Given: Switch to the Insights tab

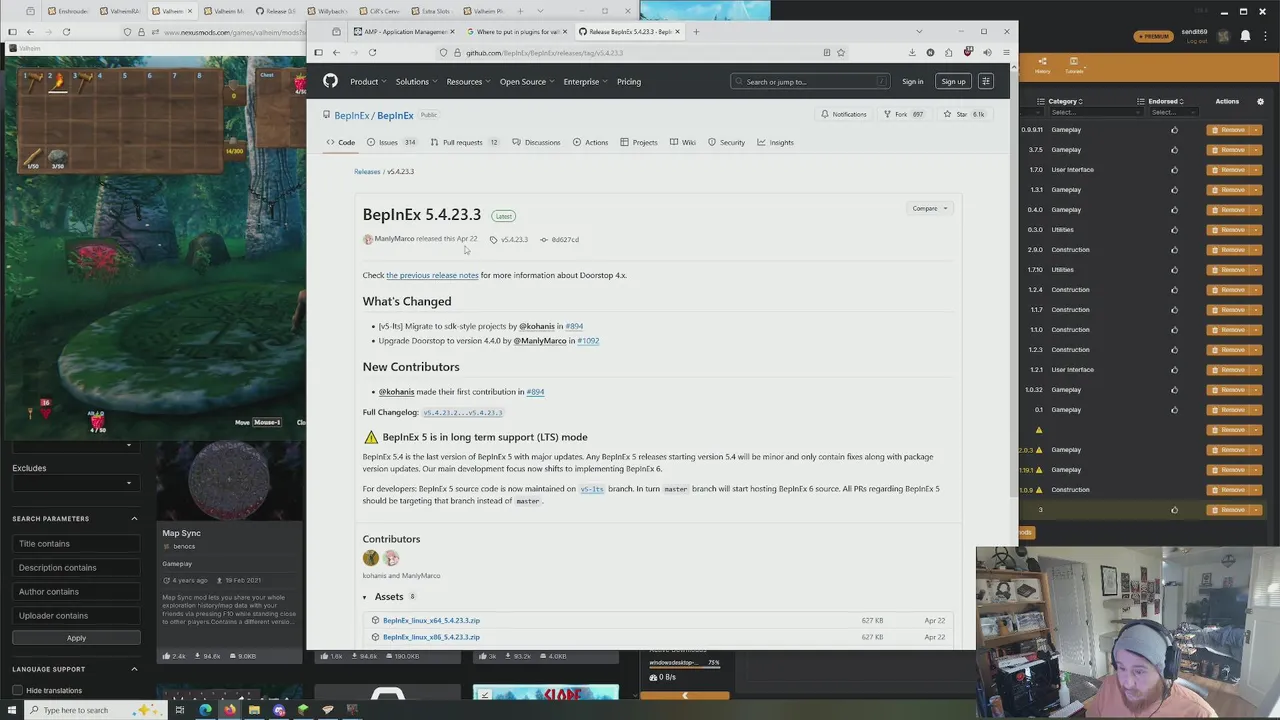Looking at the screenshot, I should click(x=775, y=142).
